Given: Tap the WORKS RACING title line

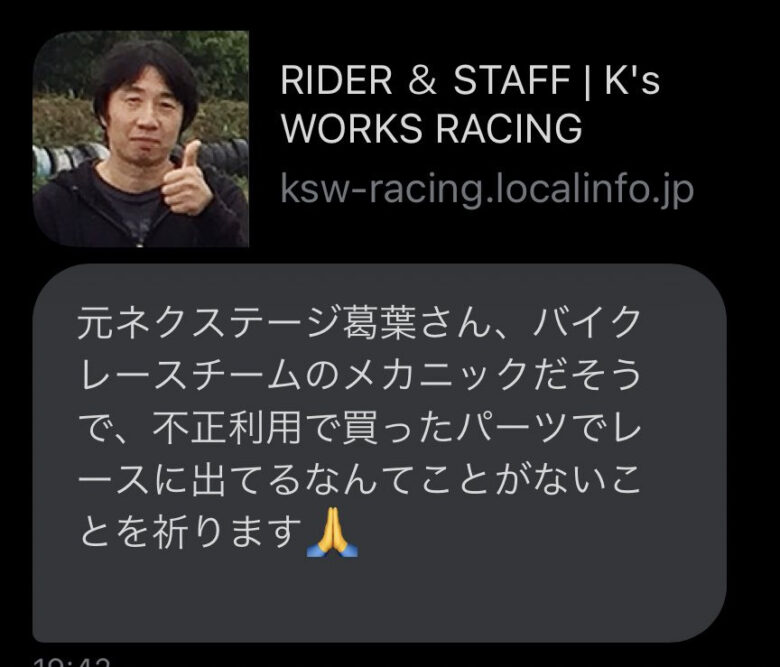Looking at the screenshot, I should pos(431,128).
